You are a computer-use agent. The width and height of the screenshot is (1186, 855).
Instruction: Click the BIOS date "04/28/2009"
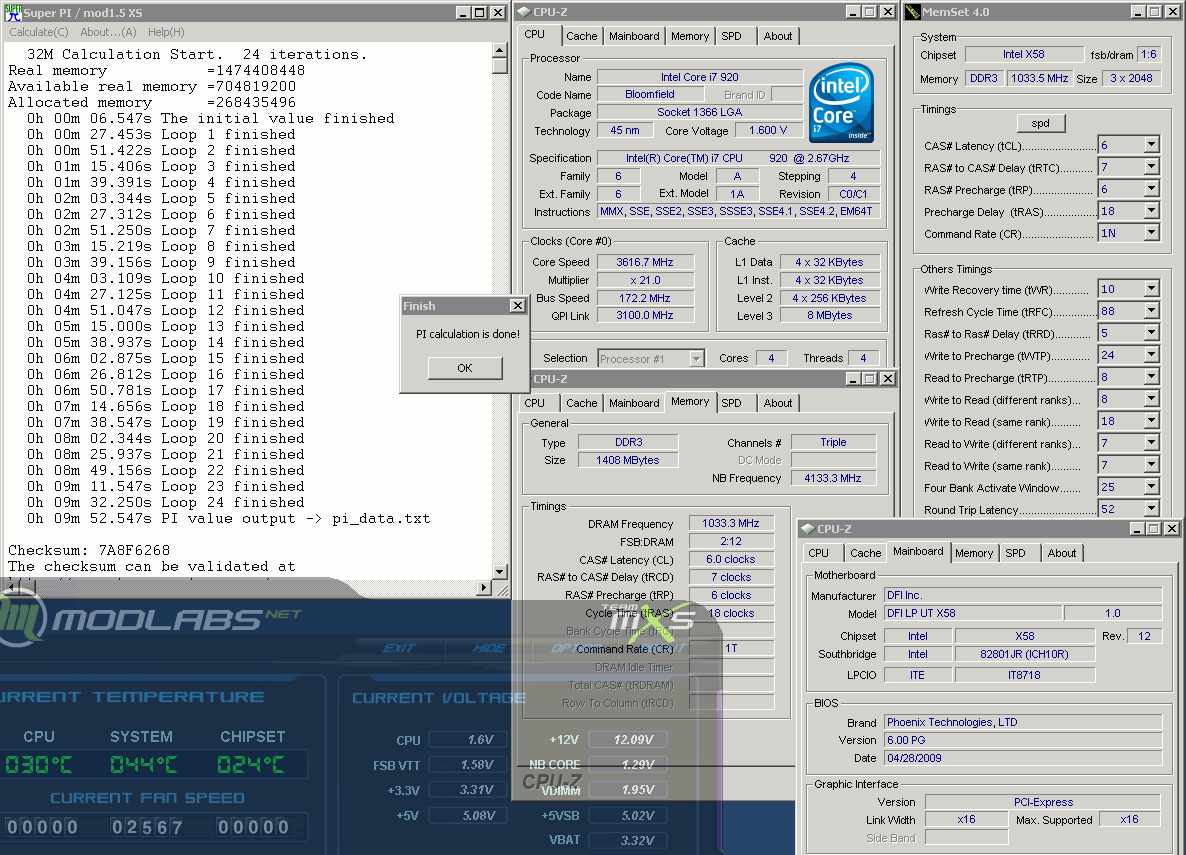pos(1023,757)
